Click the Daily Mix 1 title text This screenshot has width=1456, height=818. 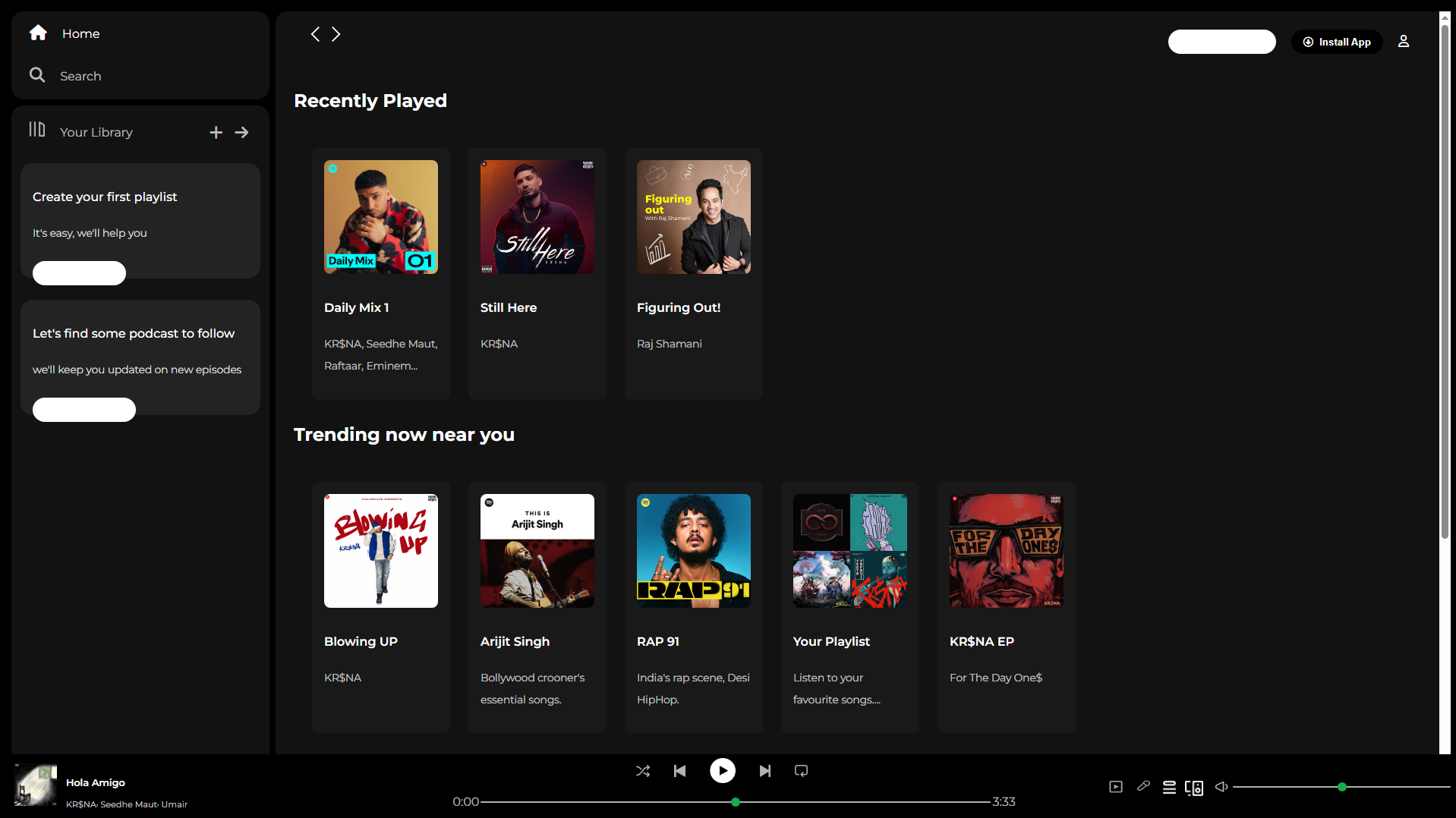coord(357,307)
